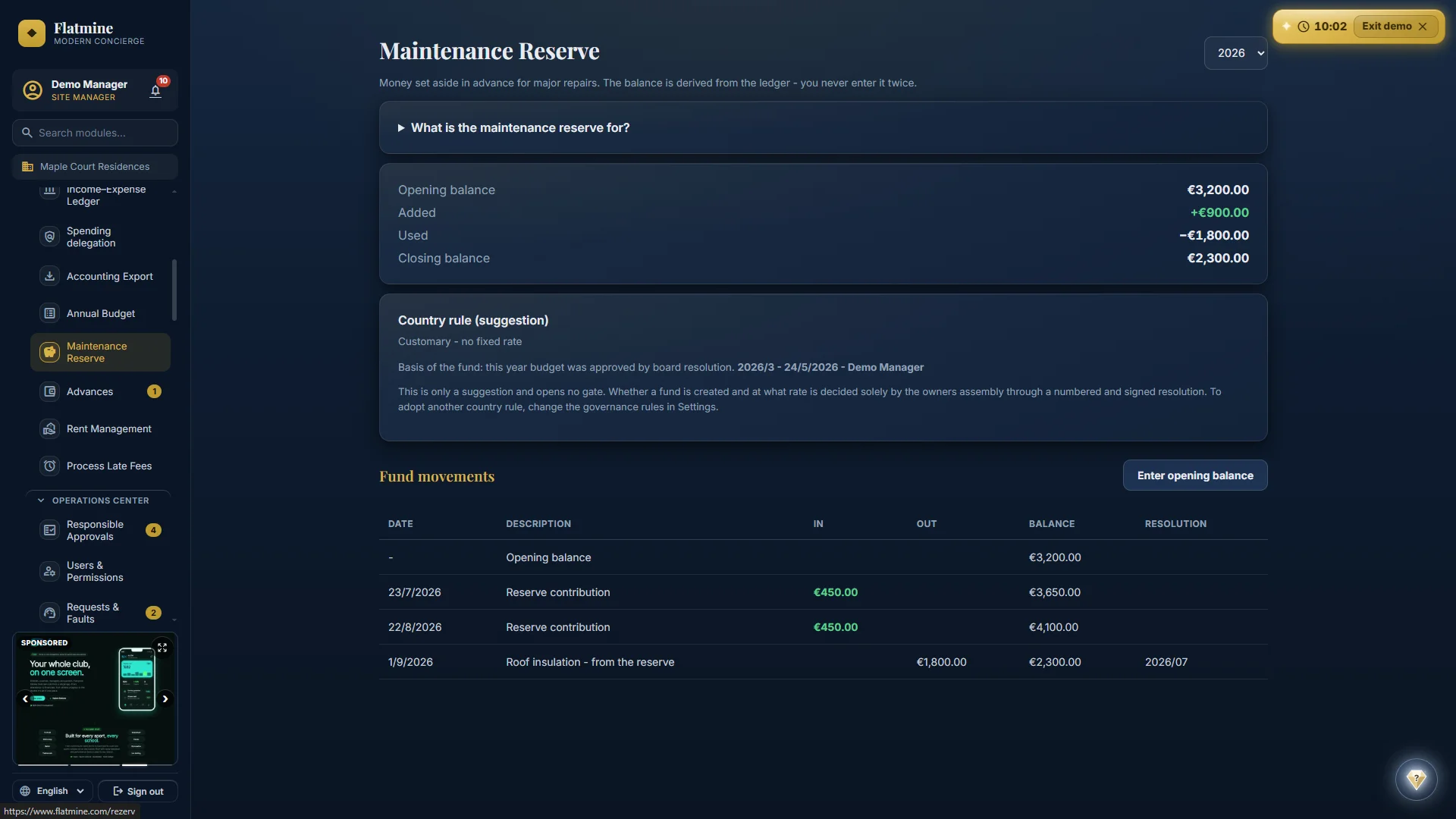Open Rent Management module

(100, 428)
